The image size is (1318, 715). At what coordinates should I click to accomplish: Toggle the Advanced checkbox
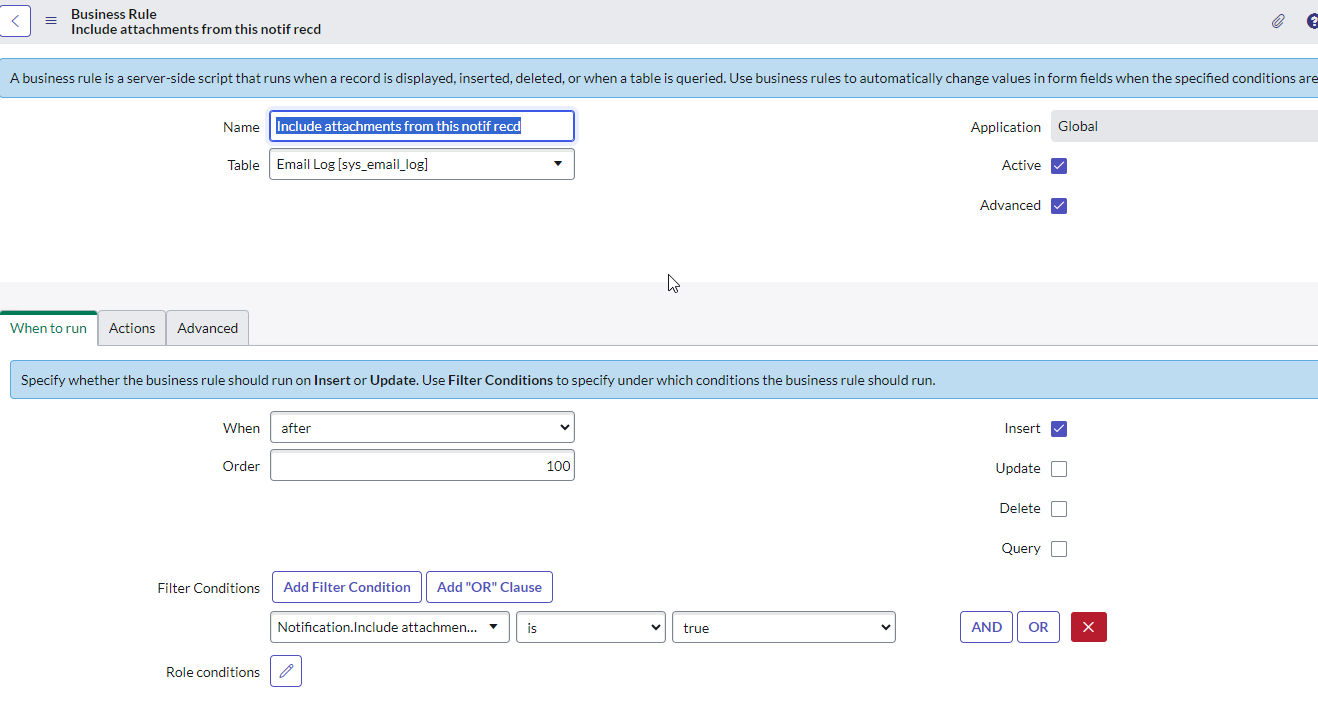[1059, 206]
